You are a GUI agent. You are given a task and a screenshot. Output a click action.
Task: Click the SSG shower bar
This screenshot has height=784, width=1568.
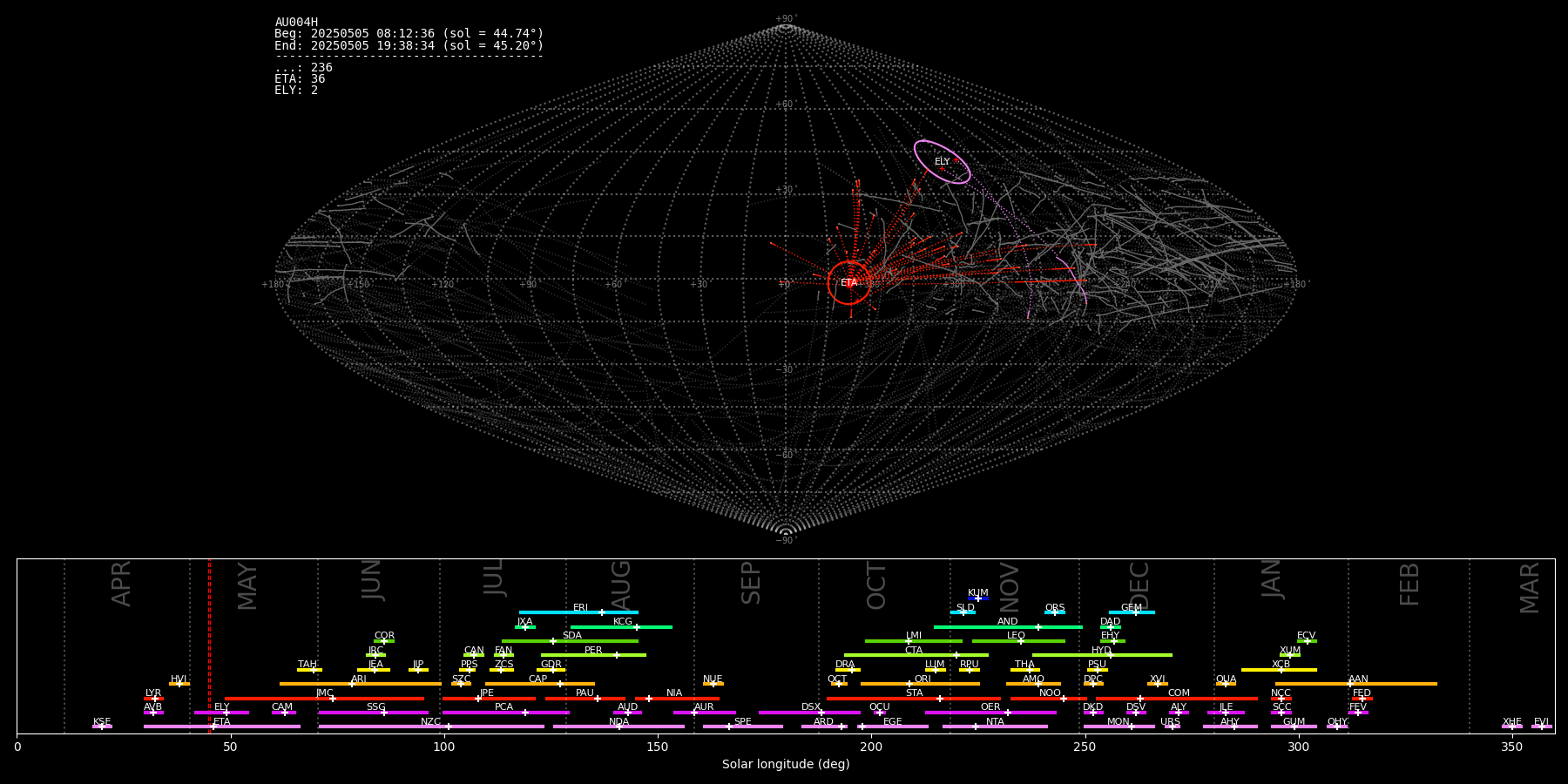373,713
